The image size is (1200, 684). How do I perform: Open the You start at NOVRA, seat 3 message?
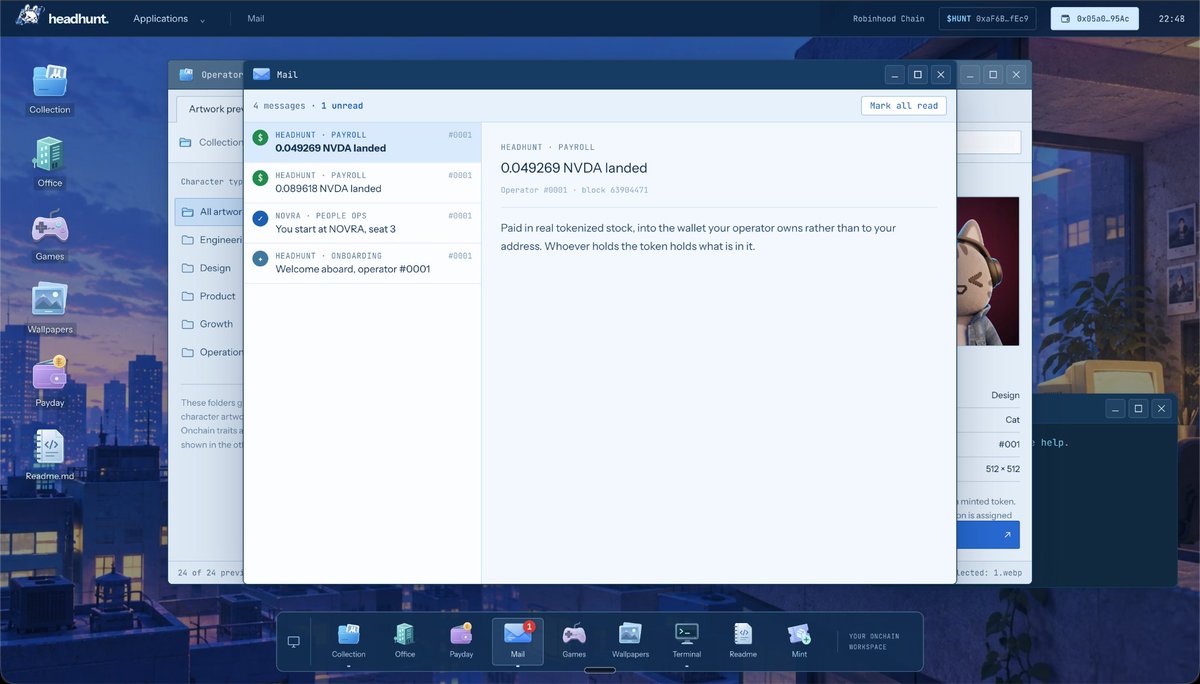pos(362,223)
